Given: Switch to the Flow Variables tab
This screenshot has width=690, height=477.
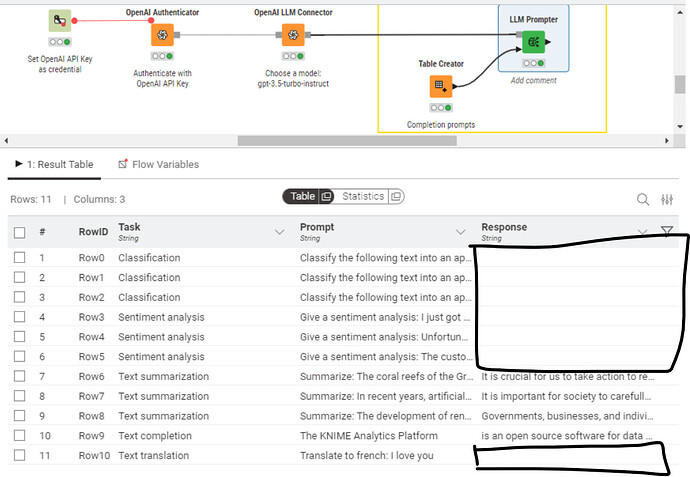Looking at the screenshot, I should point(159,165).
